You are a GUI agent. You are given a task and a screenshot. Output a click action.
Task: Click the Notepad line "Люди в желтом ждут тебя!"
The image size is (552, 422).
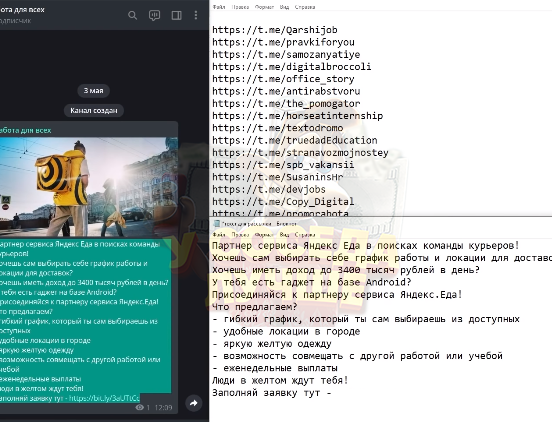point(280,380)
